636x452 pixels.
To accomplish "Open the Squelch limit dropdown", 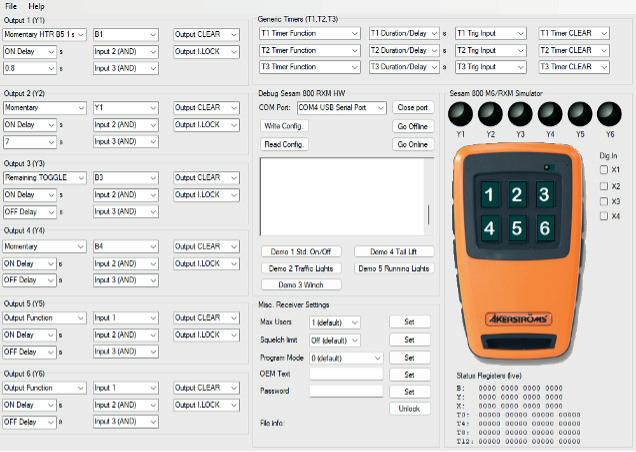I will point(335,340).
